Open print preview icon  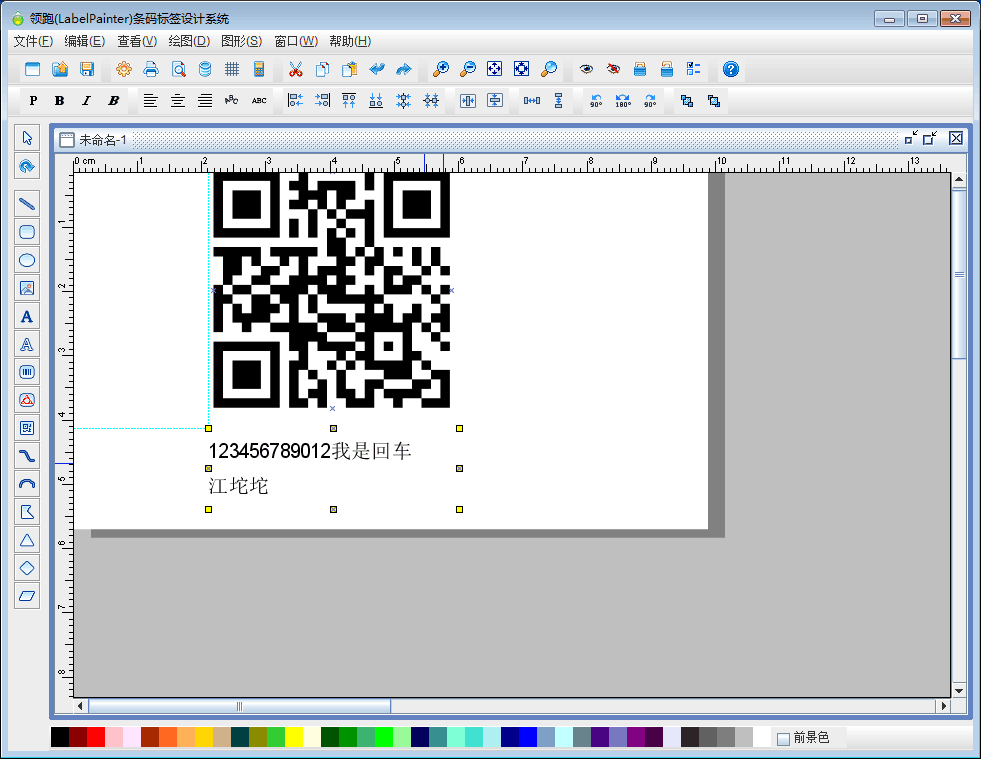pos(178,69)
